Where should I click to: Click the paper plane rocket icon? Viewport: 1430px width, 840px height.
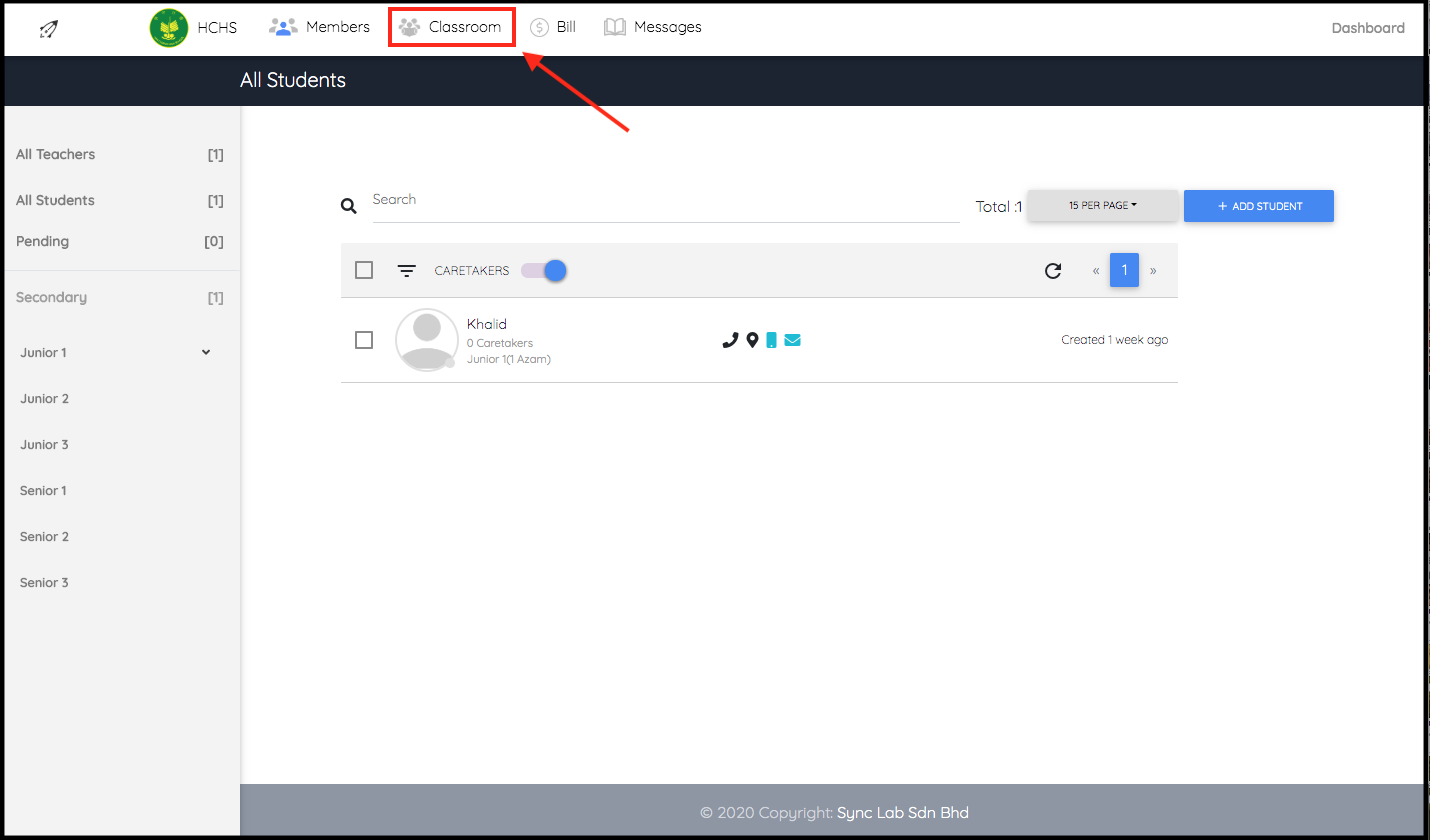coord(48,29)
